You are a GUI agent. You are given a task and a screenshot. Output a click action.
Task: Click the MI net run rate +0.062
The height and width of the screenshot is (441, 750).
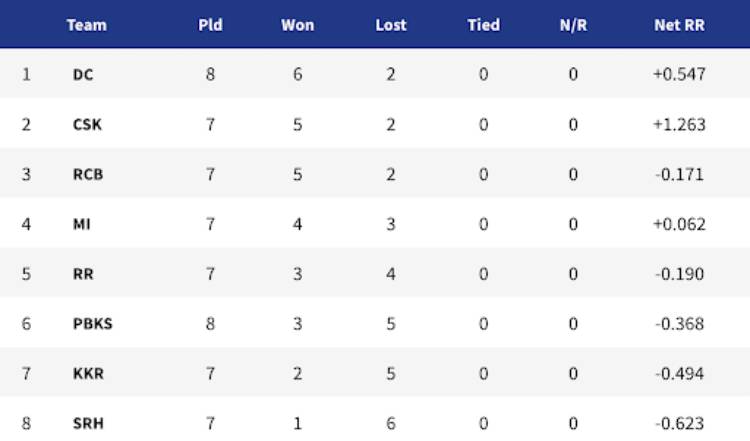679,224
